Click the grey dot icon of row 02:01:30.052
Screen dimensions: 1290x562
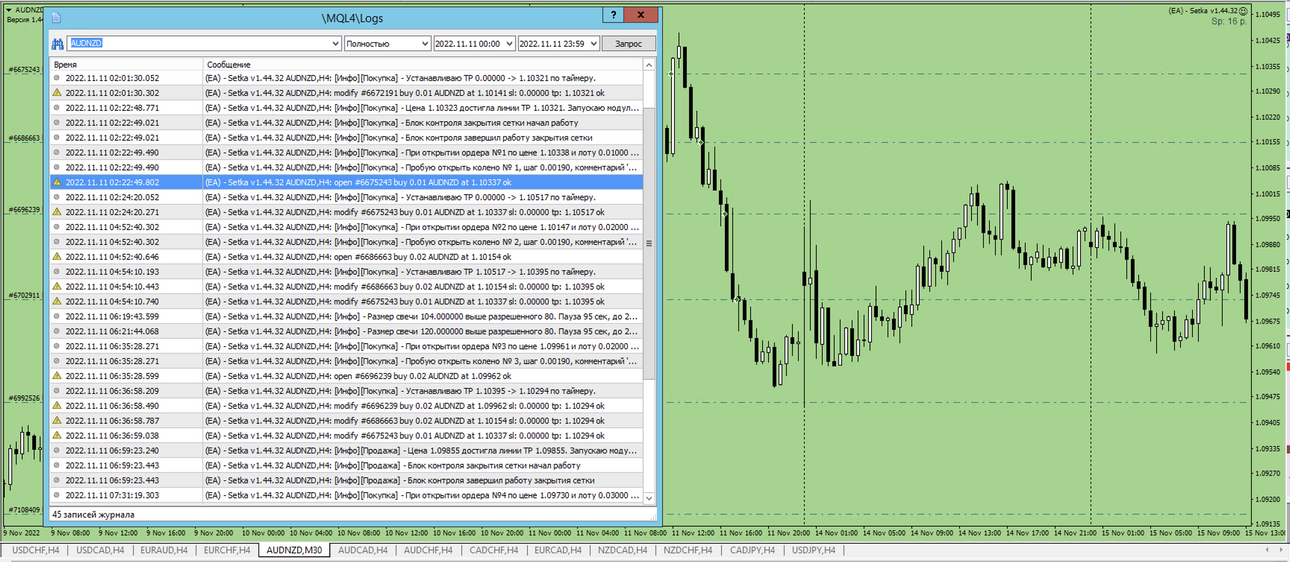pyautogui.click(x=57, y=77)
